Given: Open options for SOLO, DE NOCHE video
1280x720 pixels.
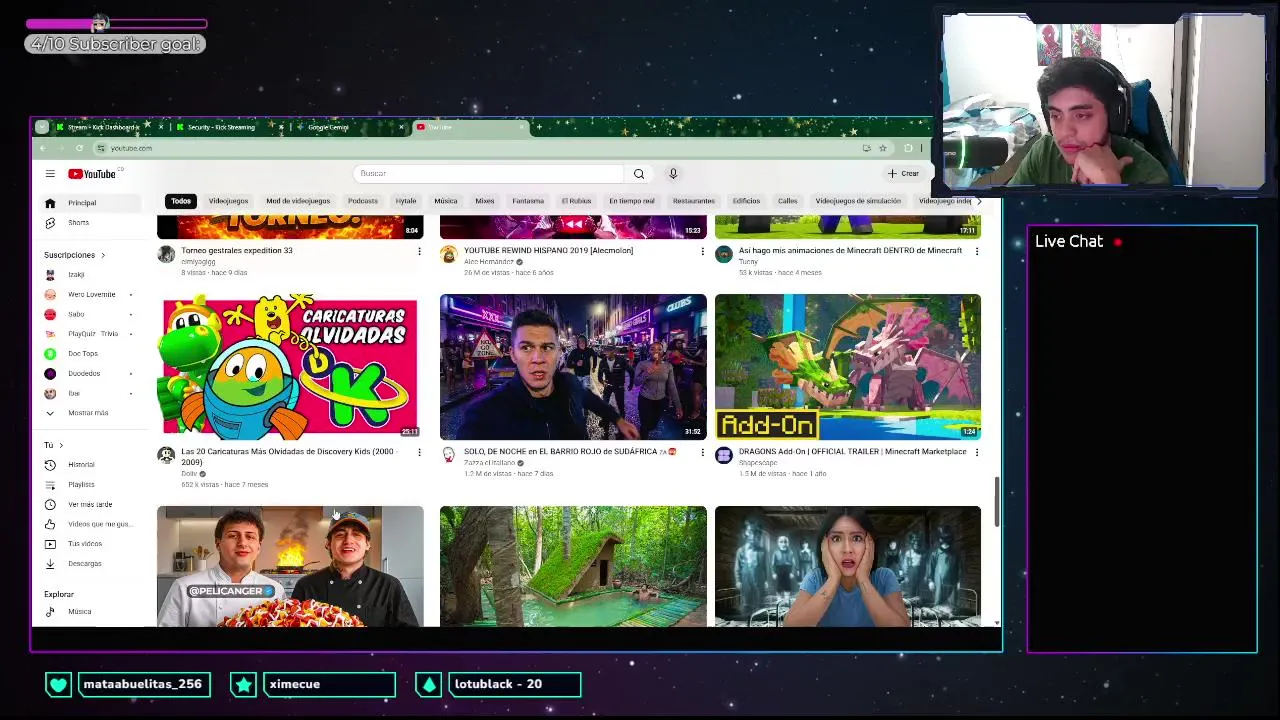Looking at the screenshot, I should 702,453.
